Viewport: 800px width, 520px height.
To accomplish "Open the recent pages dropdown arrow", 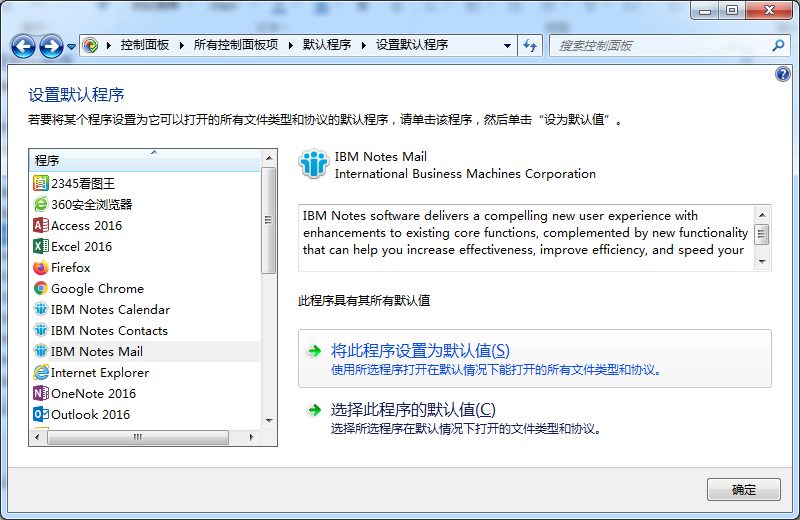I will 71,46.
